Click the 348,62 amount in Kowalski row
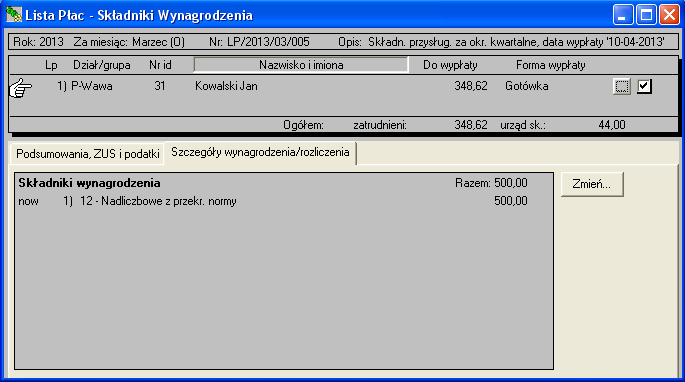The height and width of the screenshot is (382, 685). 471,86
